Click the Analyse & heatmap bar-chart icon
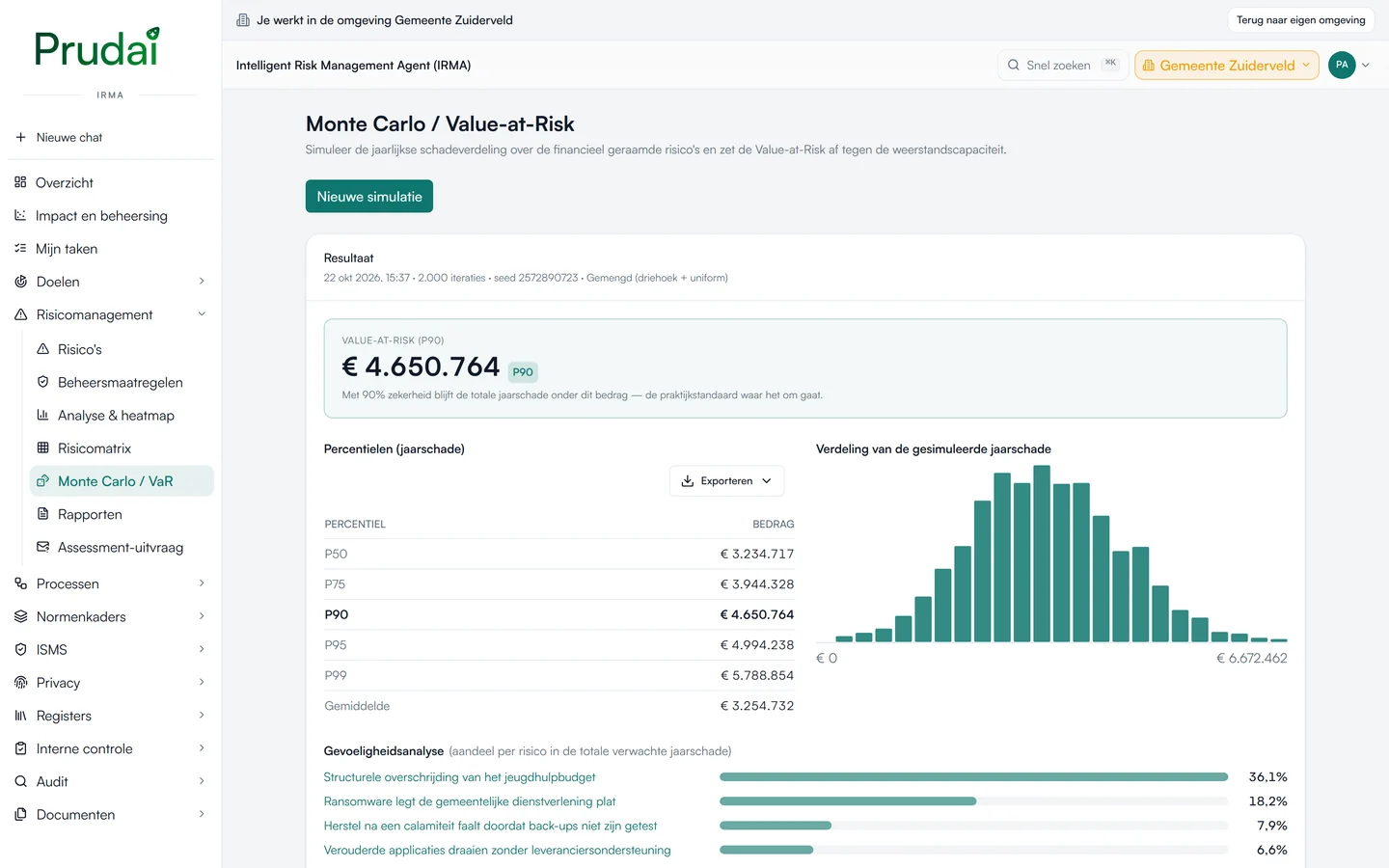Viewport: 1389px width, 868px height. (42, 415)
